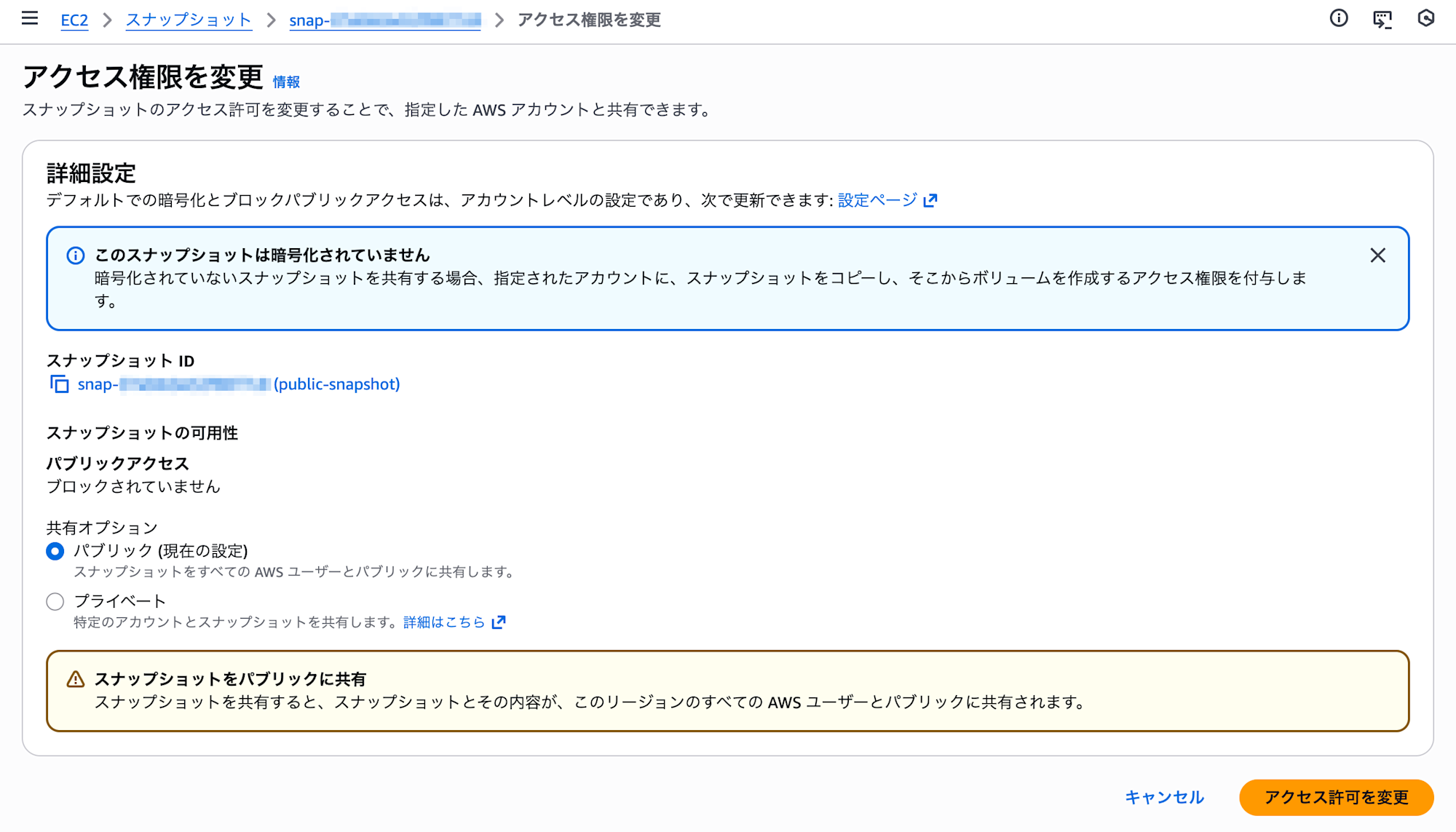Click the 情報 link next to the page title
This screenshot has width=1456, height=832.
coord(285,82)
